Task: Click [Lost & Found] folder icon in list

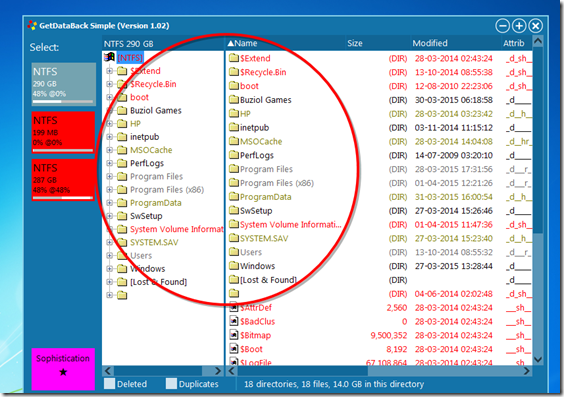Action: click(234, 280)
